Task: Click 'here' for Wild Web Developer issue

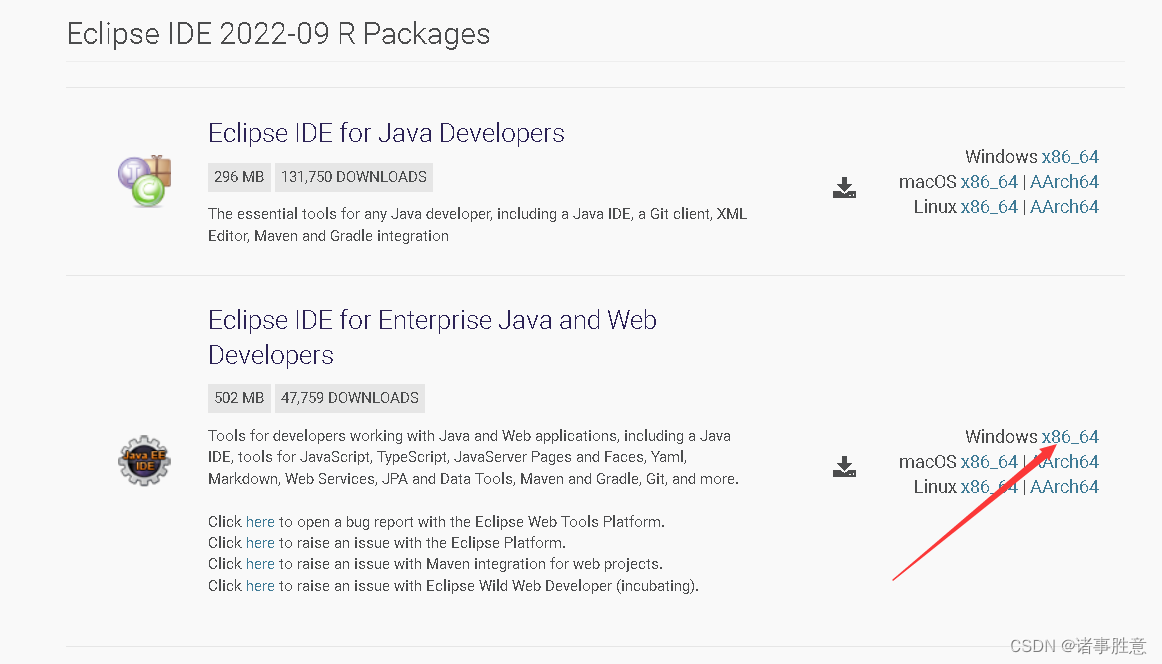Action: (260, 586)
